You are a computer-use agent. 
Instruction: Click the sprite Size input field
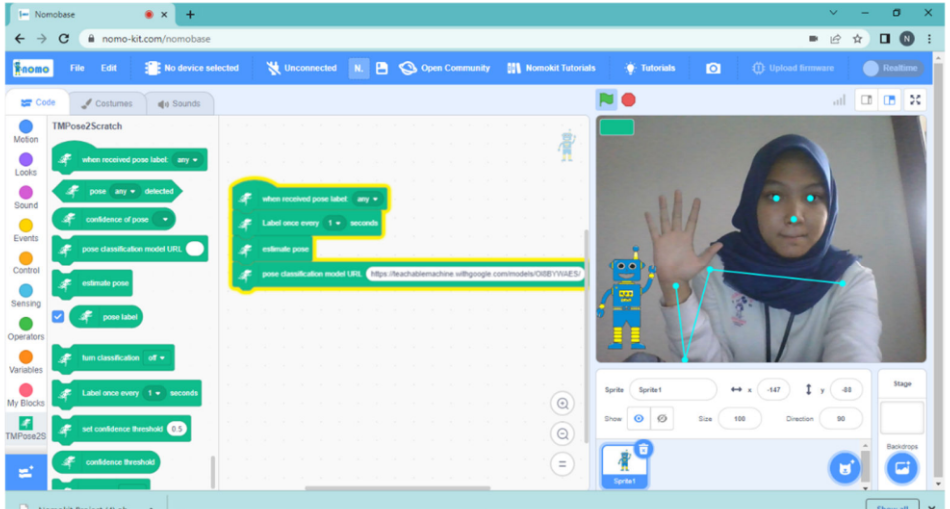pos(739,419)
